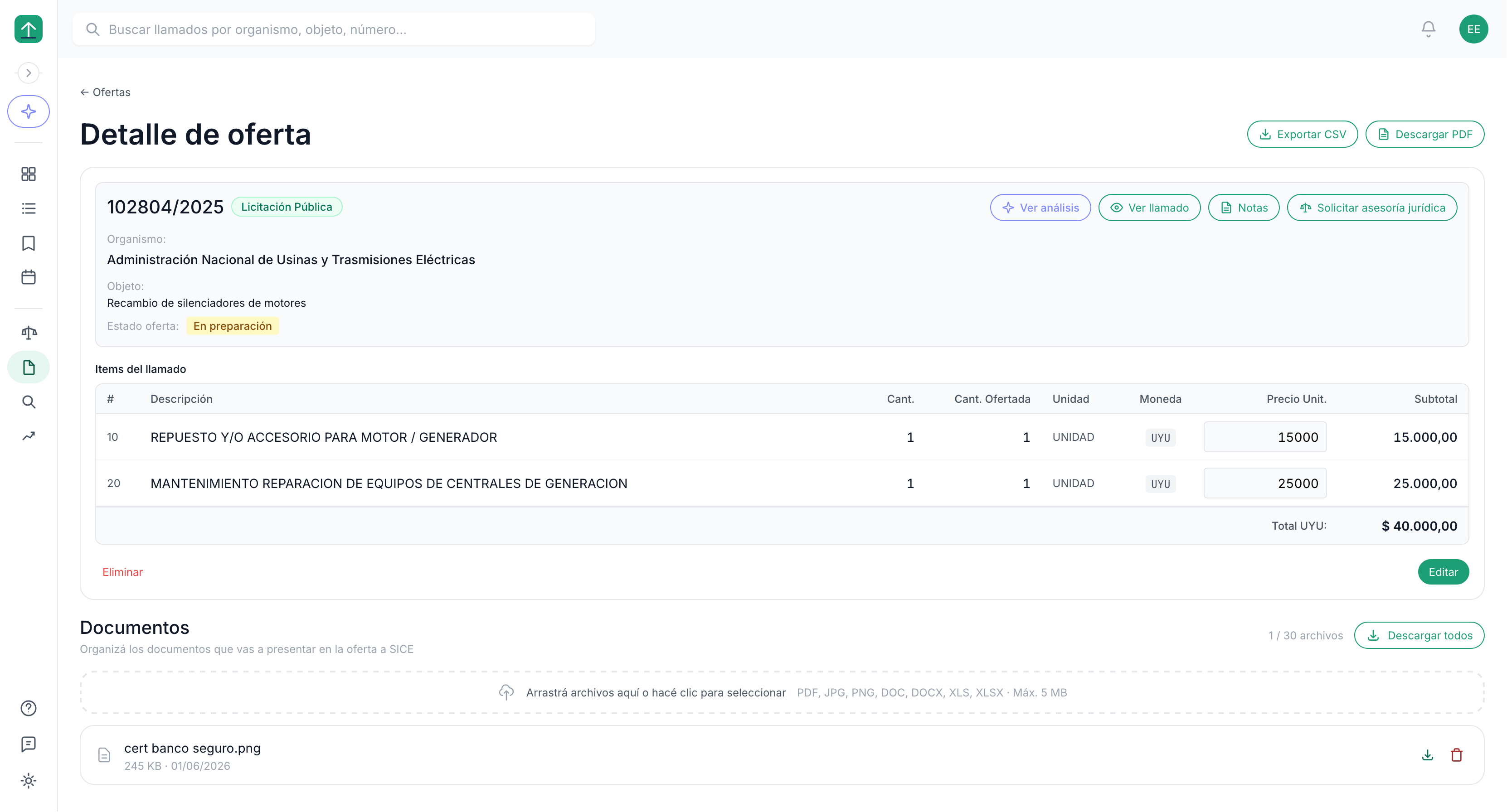Go back to Ofertas
This screenshot has width=1507, height=812.
tap(105, 92)
